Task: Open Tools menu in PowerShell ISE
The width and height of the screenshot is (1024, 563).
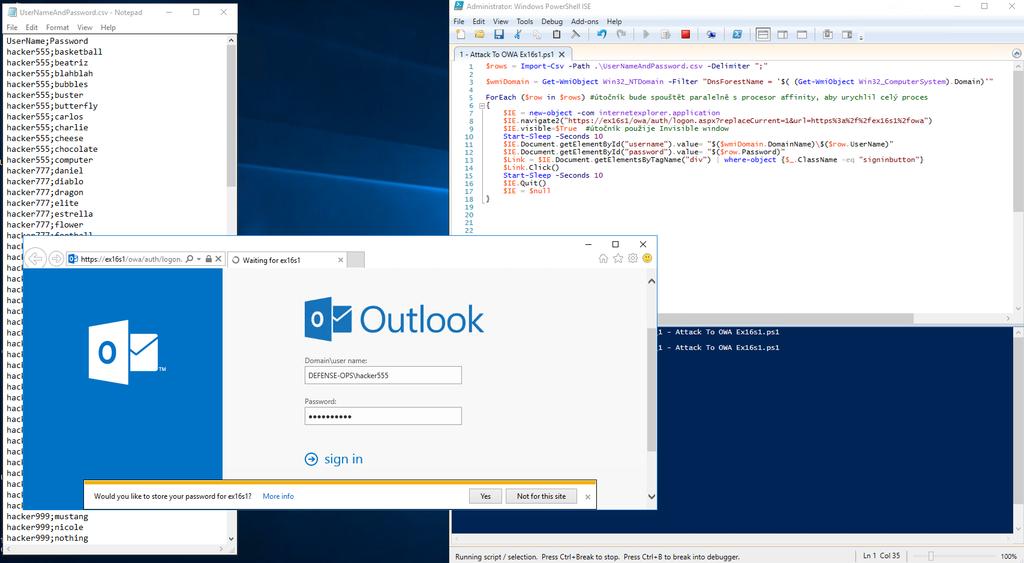Action: pos(524,21)
